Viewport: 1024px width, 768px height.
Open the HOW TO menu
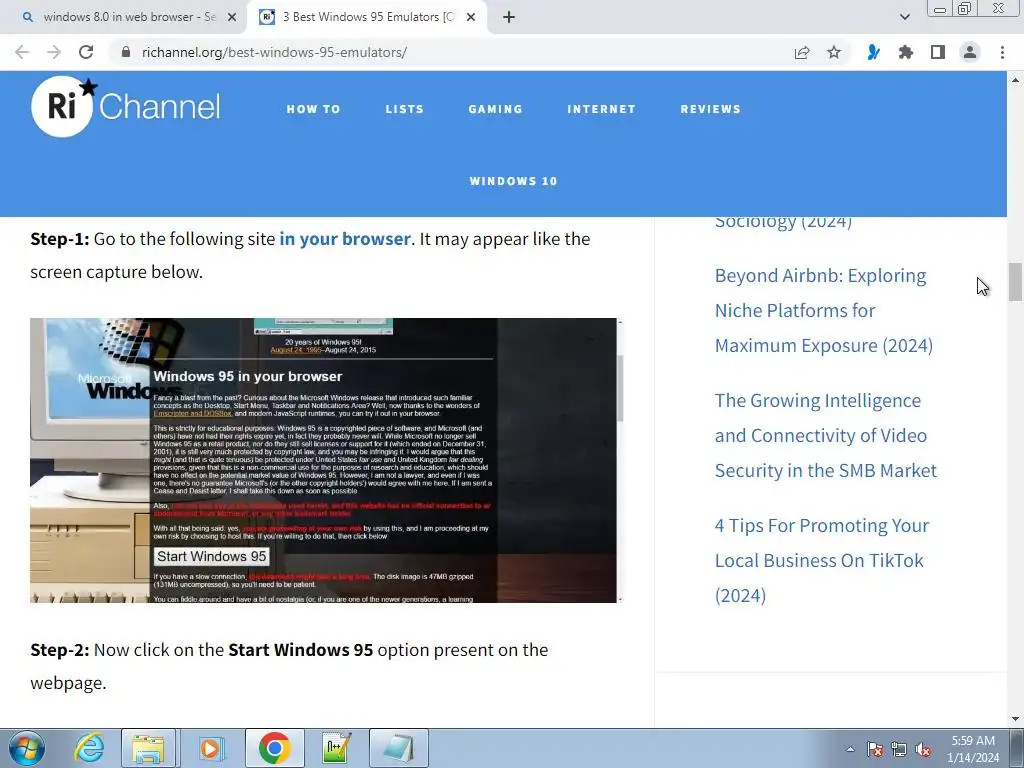pyautogui.click(x=313, y=109)
